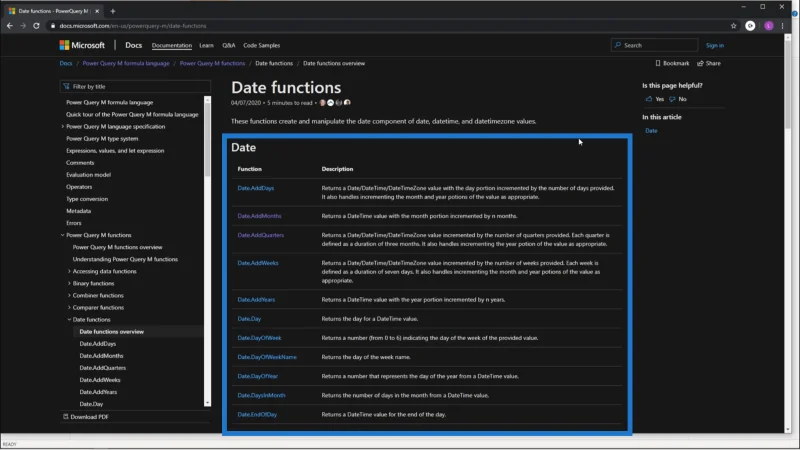Click the Yes thumbs-up feedback button
This screenshot has height=450, width=800.
point(655,99)
